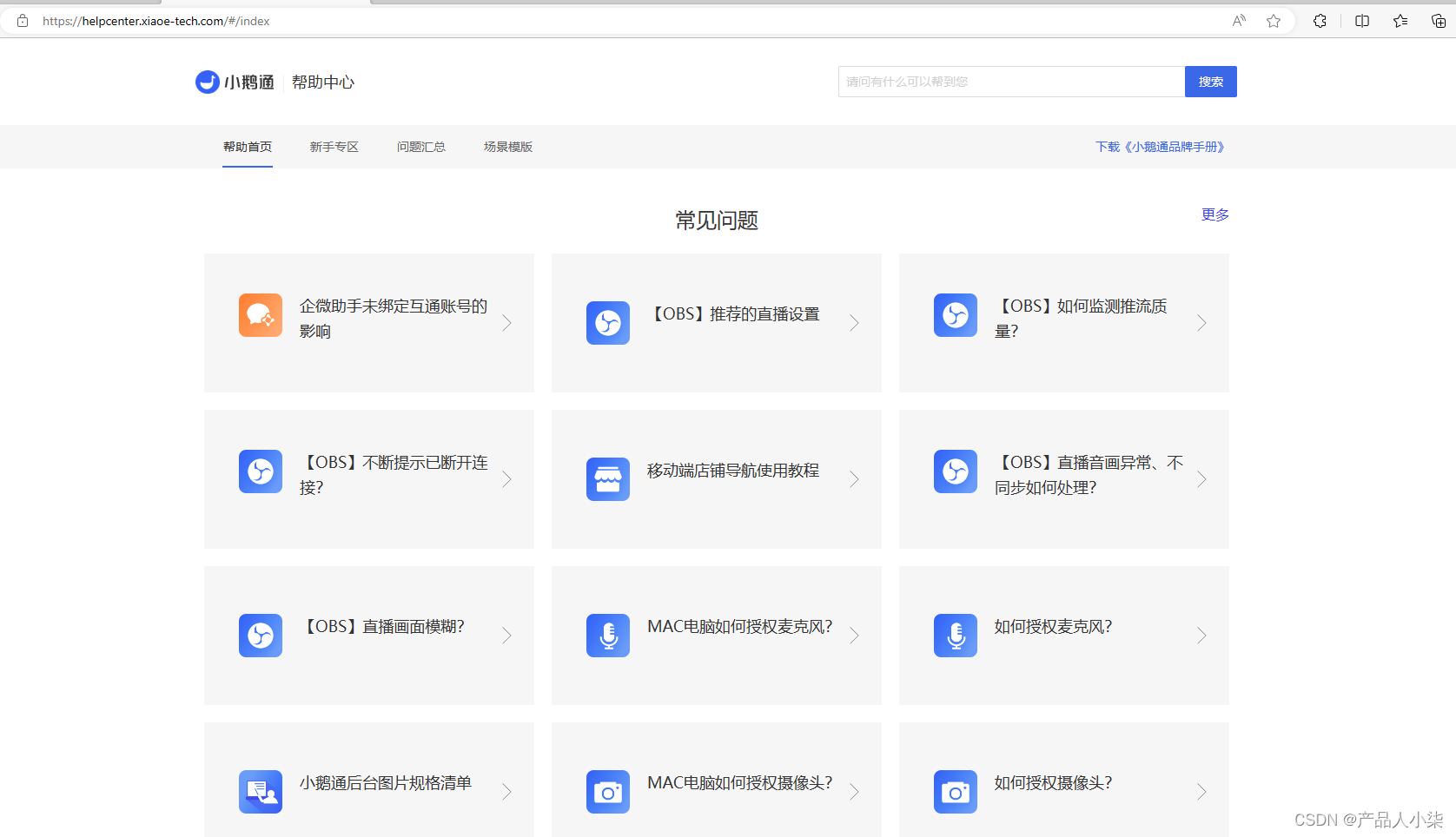Switch to the 新手专区 tab

coord(334,147)
